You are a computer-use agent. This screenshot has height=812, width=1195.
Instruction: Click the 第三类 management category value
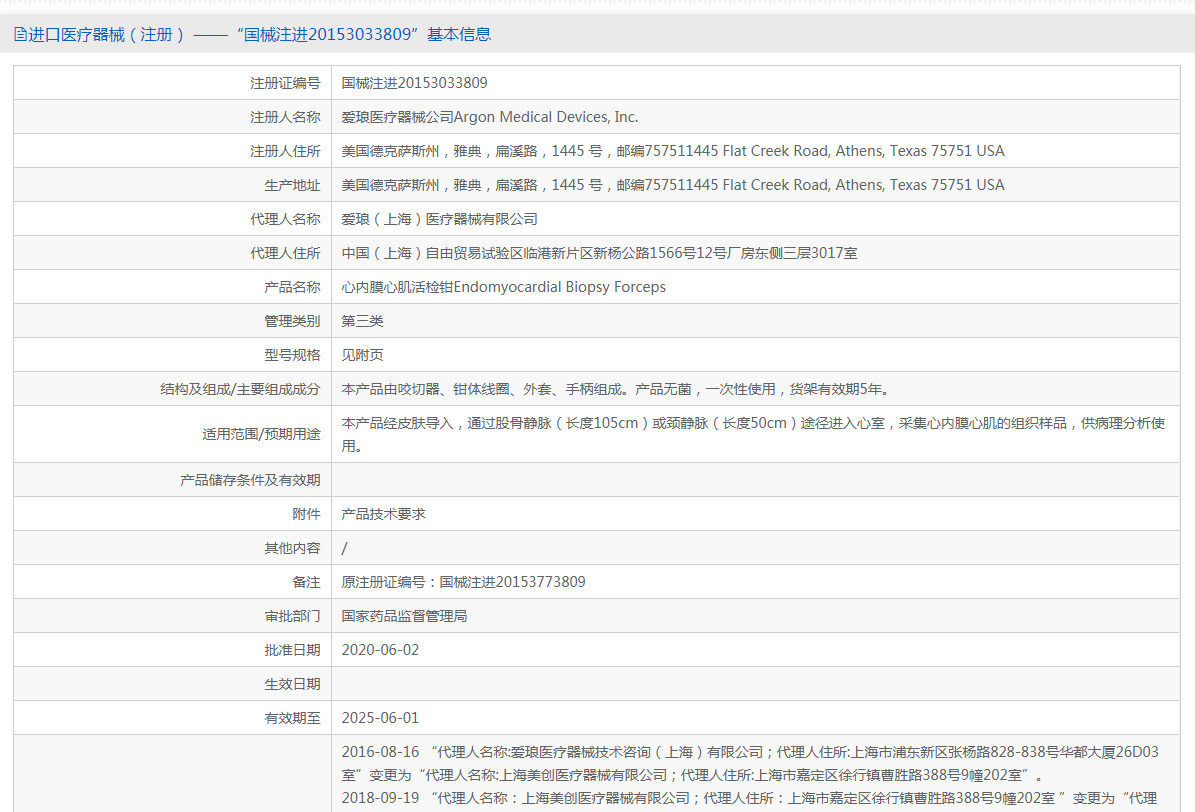point(363,321)
